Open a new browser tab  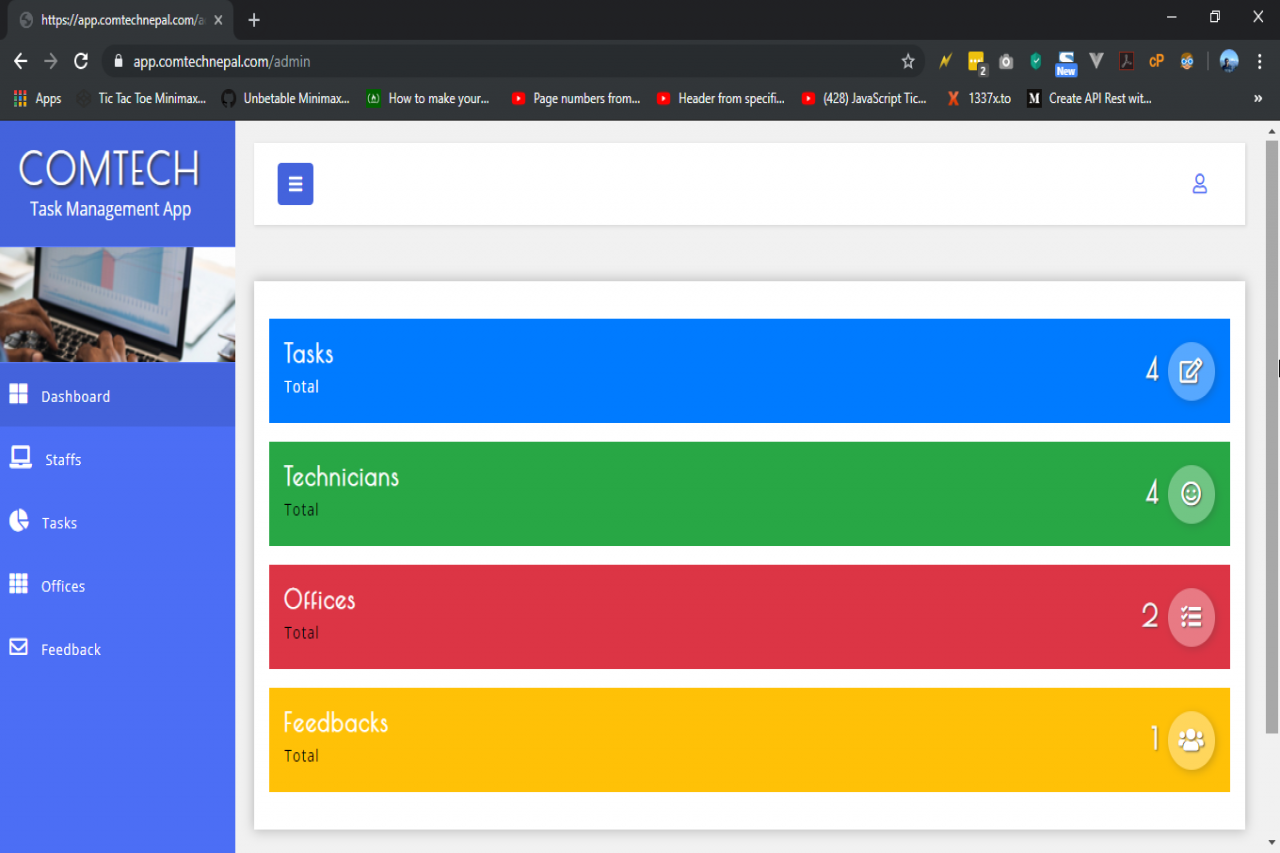[254, 20]
